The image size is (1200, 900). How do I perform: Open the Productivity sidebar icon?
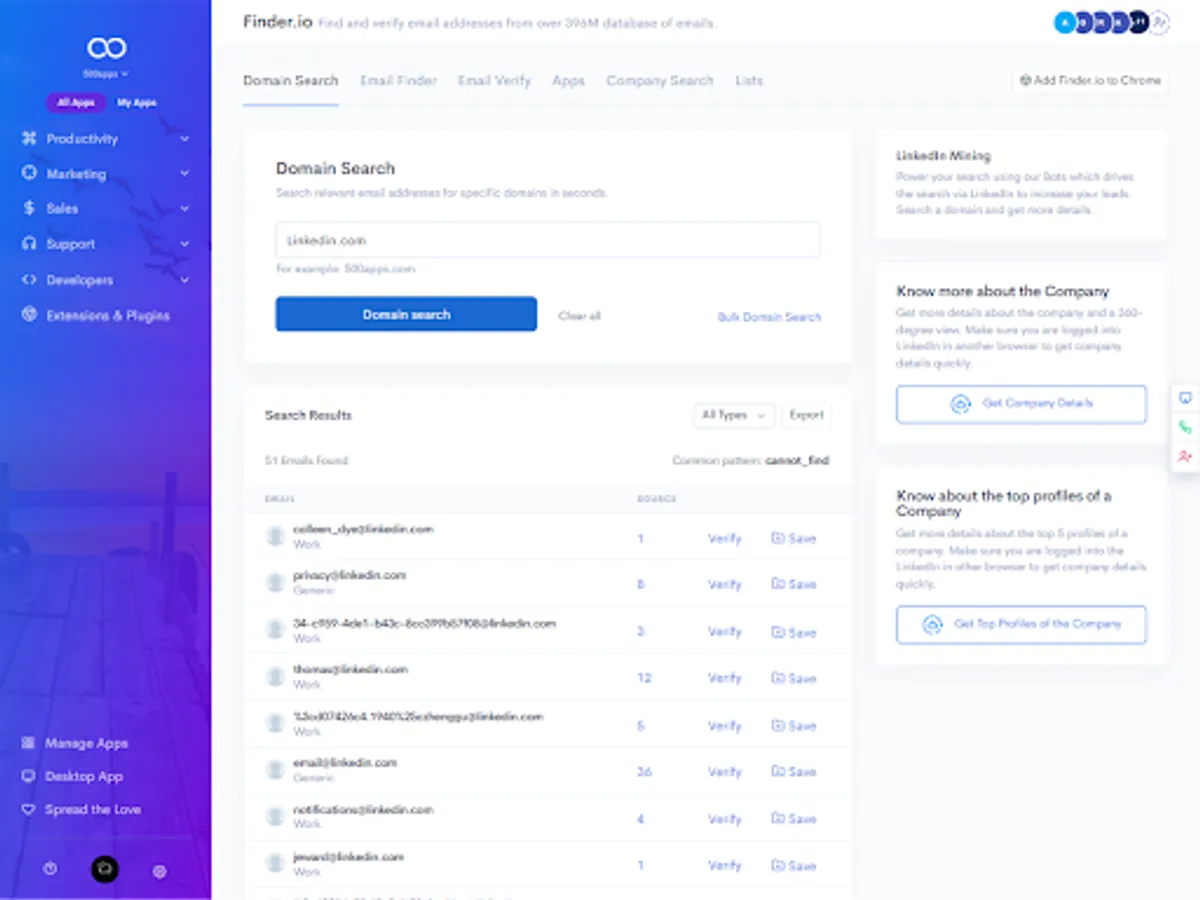coord(29,139)
